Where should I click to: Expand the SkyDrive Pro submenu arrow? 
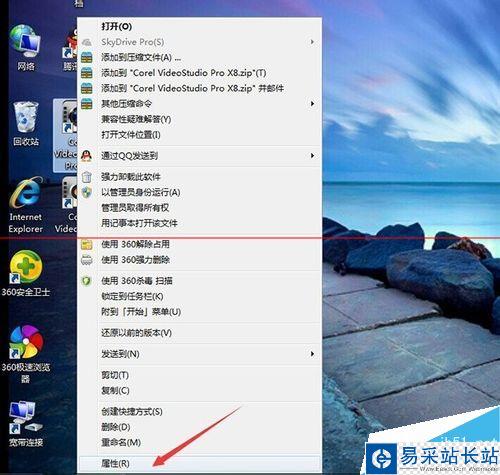coord(312,42)
